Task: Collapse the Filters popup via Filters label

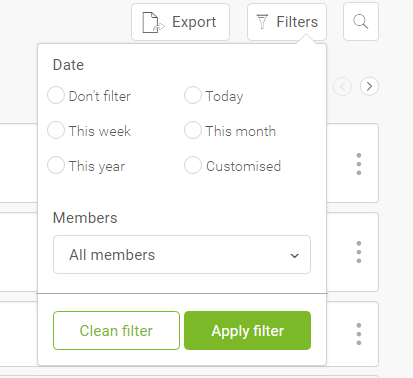Action: (297, 22)
